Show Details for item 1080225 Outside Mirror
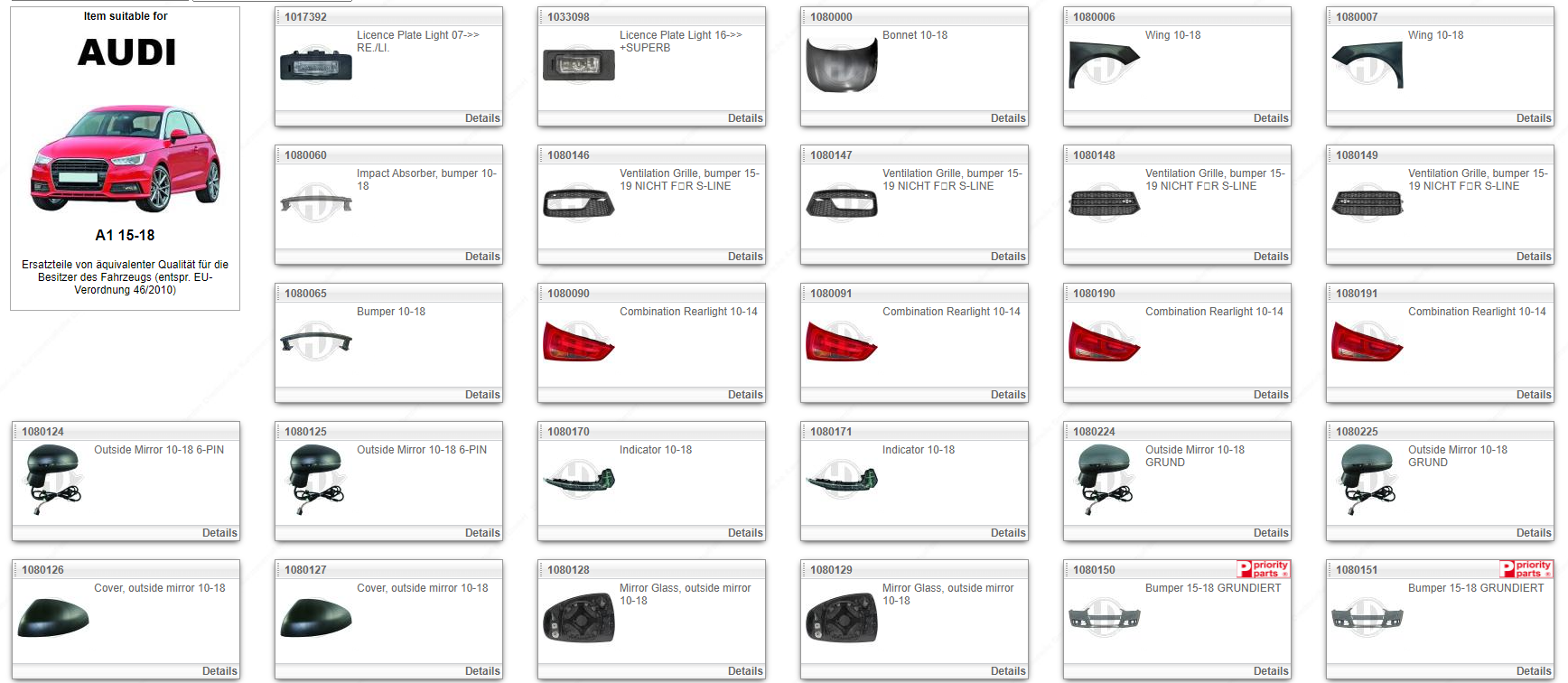This screenshot has height=683, width=1568. coord(1533,533)
